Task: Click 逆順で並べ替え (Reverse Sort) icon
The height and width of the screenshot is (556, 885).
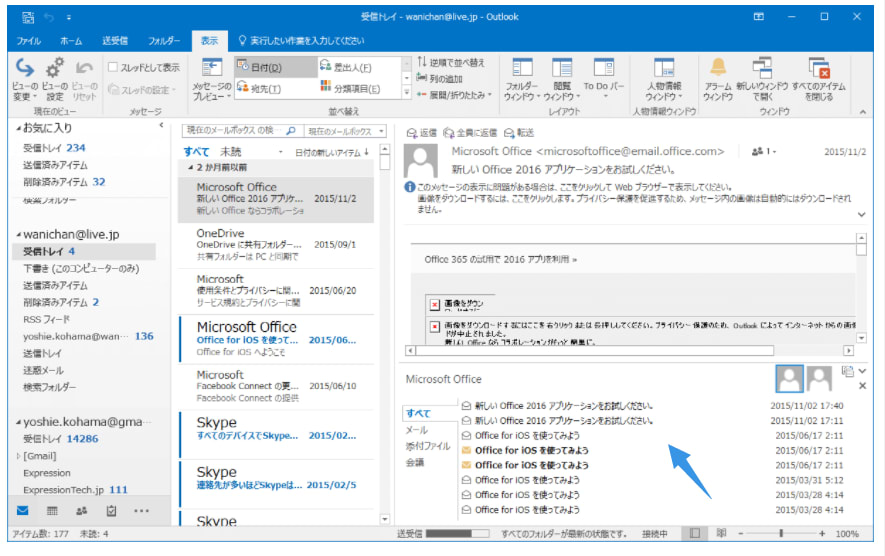Action: coord(422,62)
